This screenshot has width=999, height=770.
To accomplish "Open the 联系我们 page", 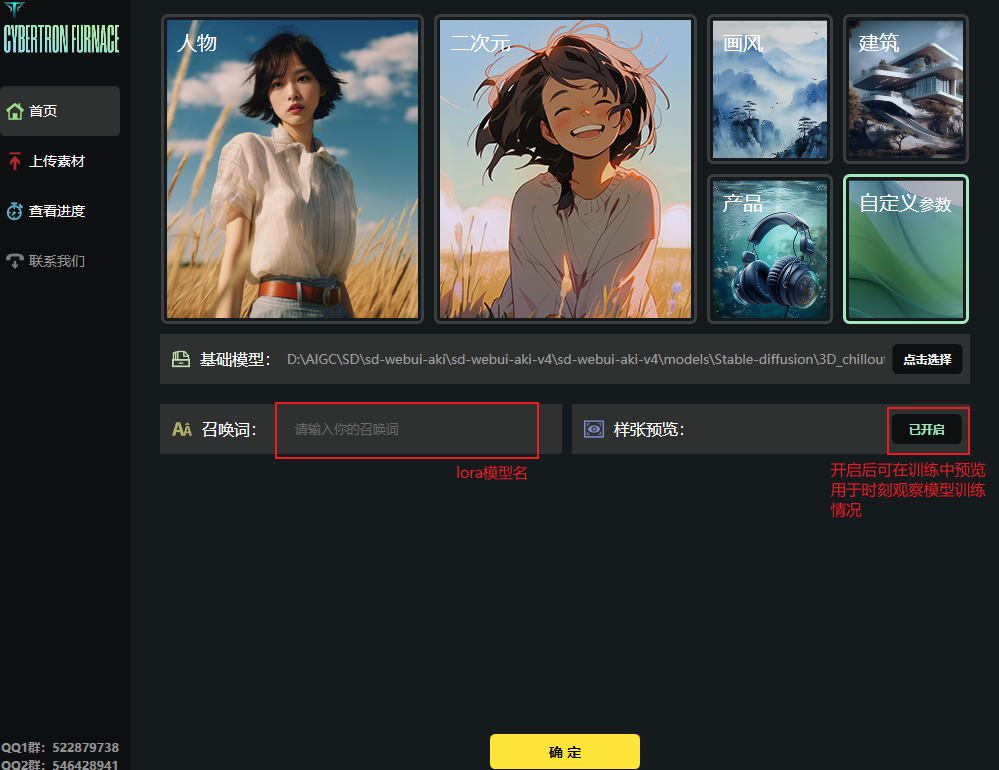I will click(x=58, y=261).
